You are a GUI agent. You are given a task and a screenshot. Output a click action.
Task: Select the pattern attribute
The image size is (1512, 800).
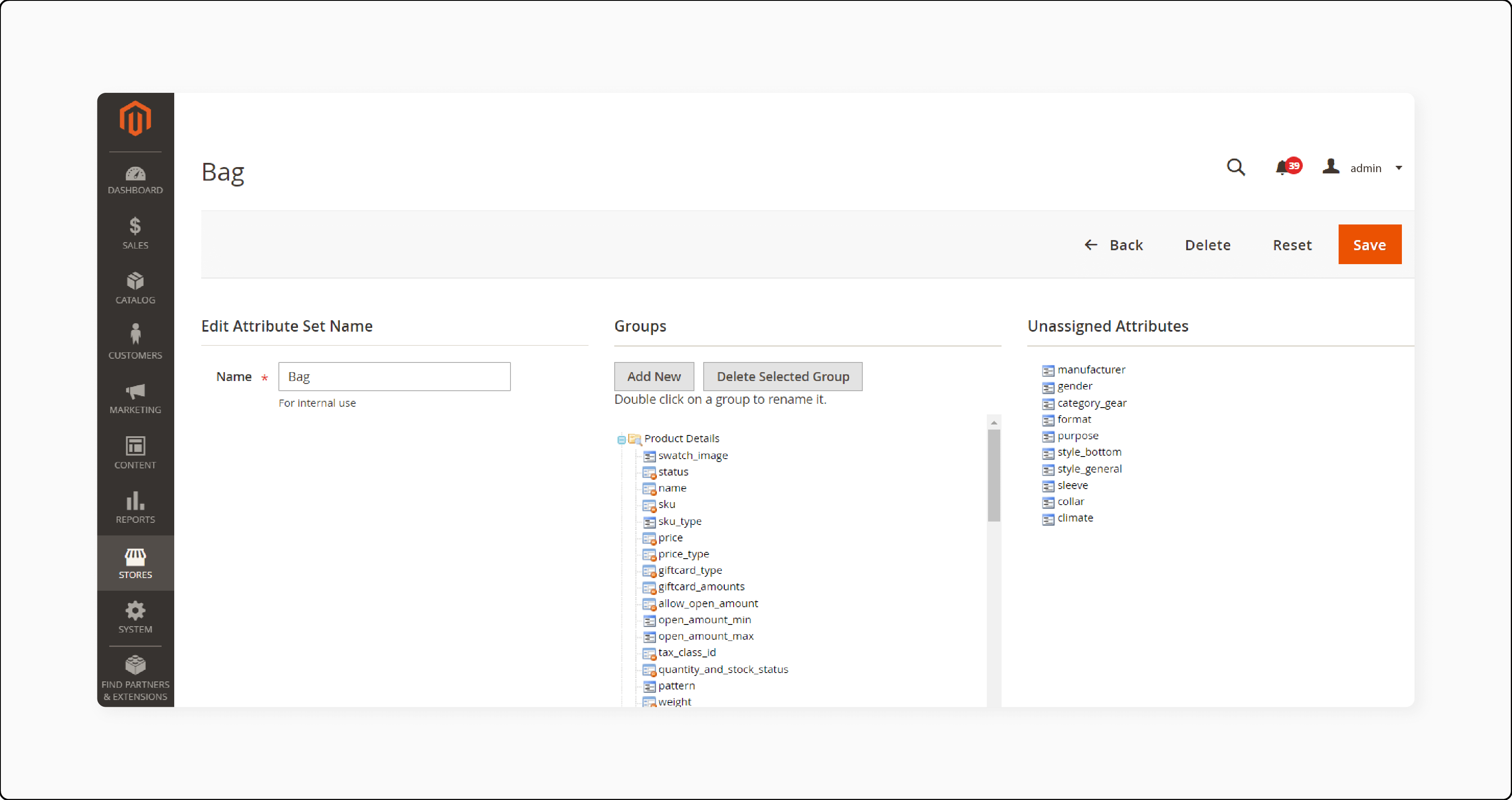669,686
